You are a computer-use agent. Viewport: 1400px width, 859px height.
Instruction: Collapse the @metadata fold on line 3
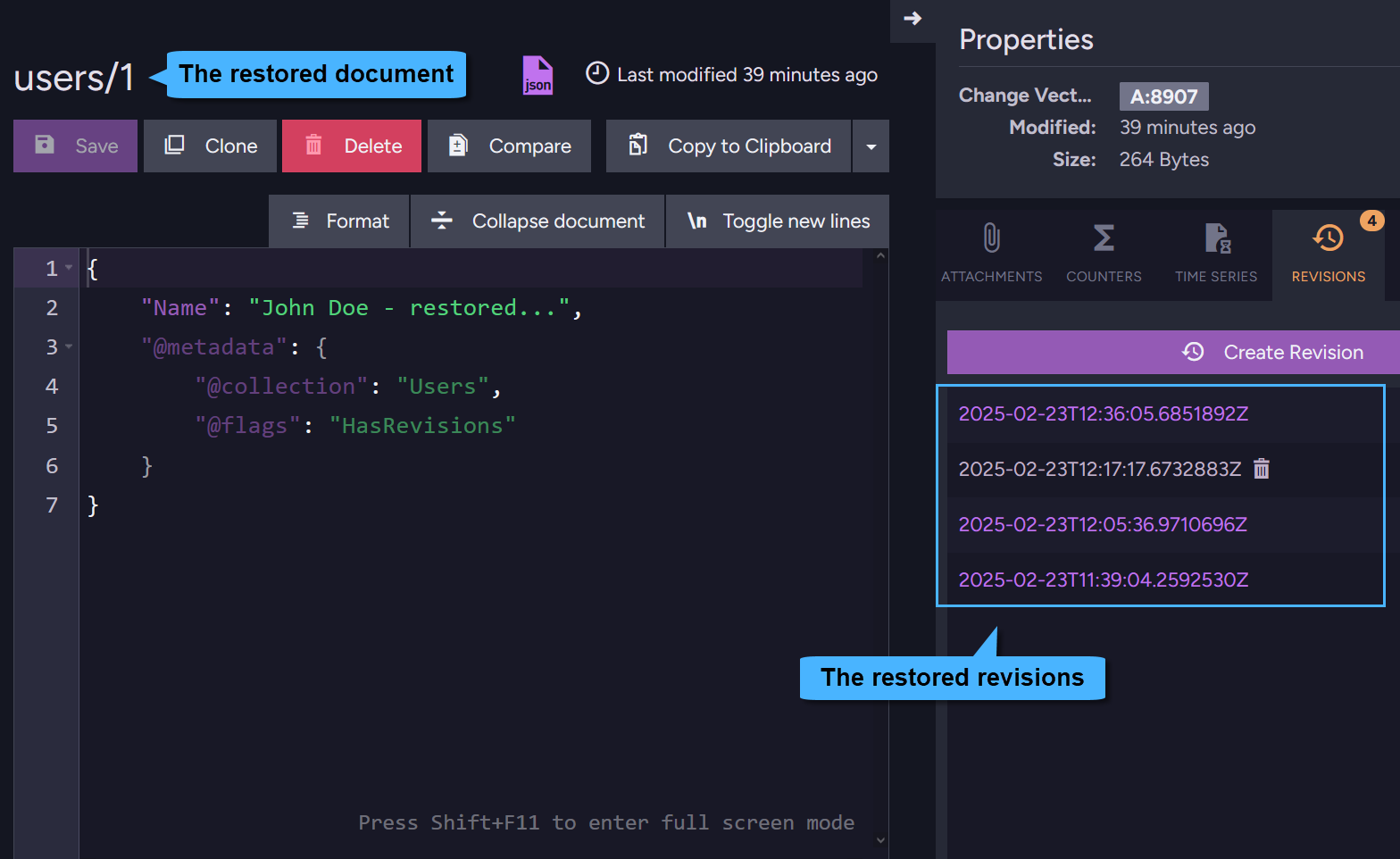(69, 346)
